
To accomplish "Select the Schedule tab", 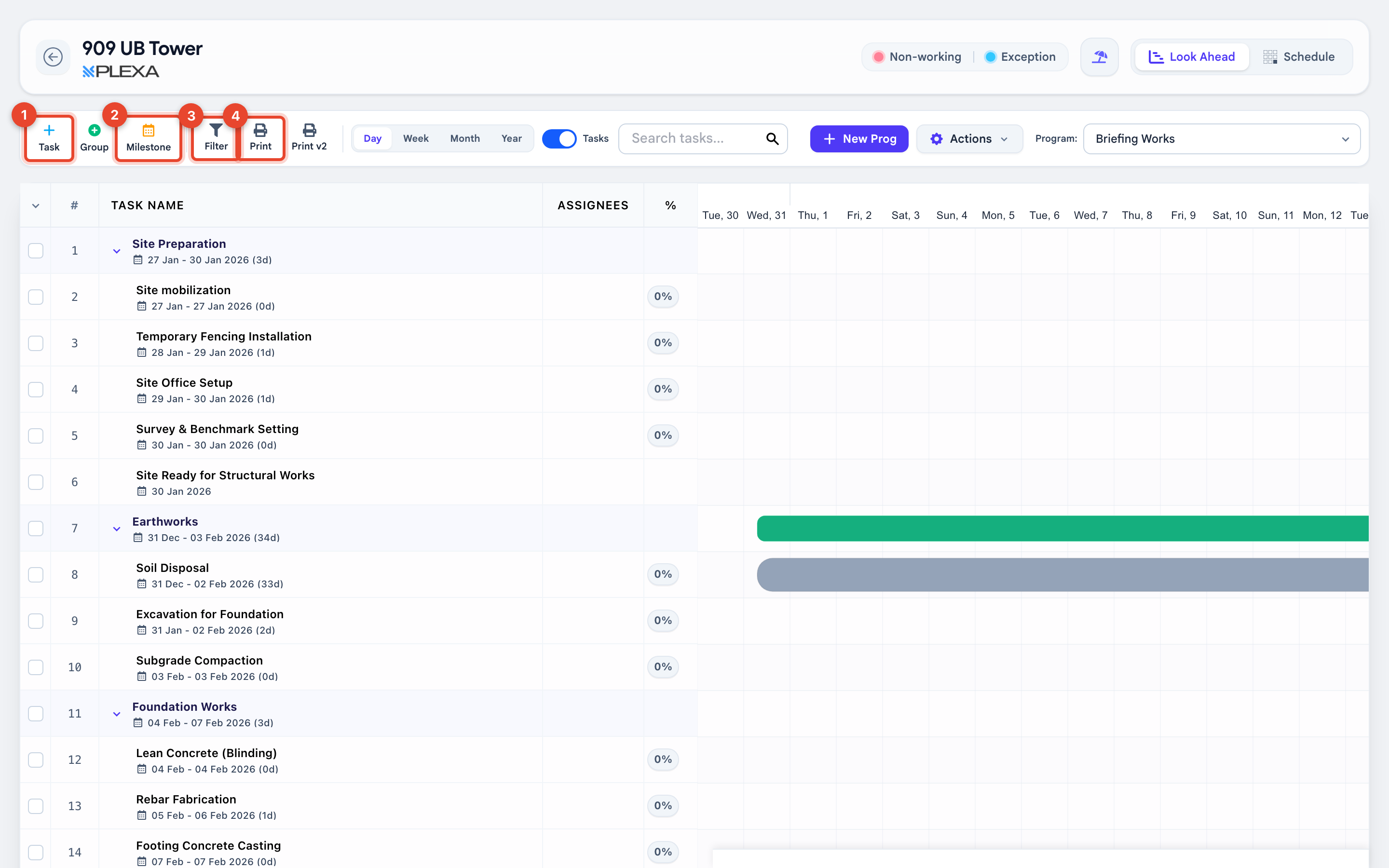I will coord(1298,57).
